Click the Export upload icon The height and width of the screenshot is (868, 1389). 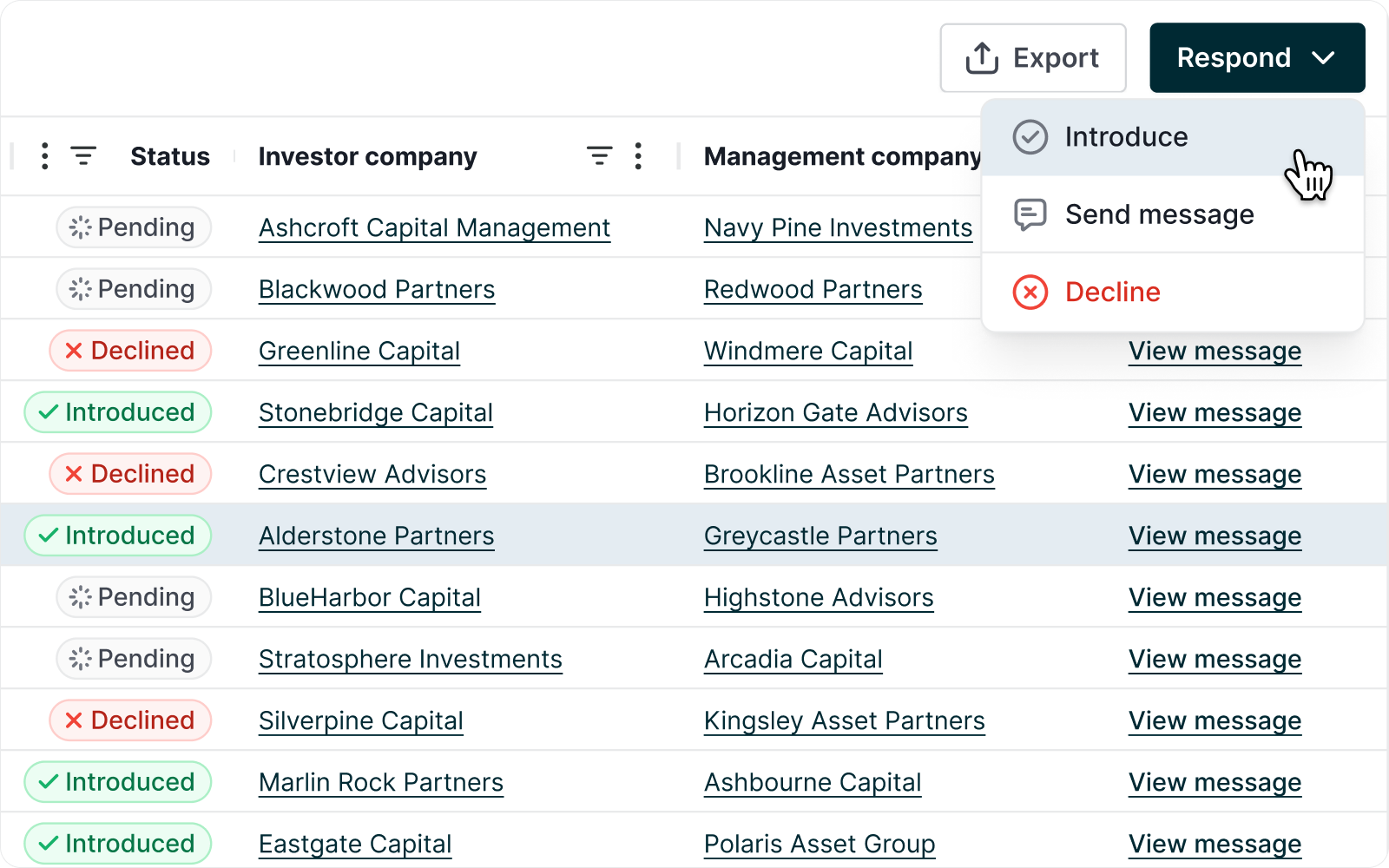[x=982, y=57]
